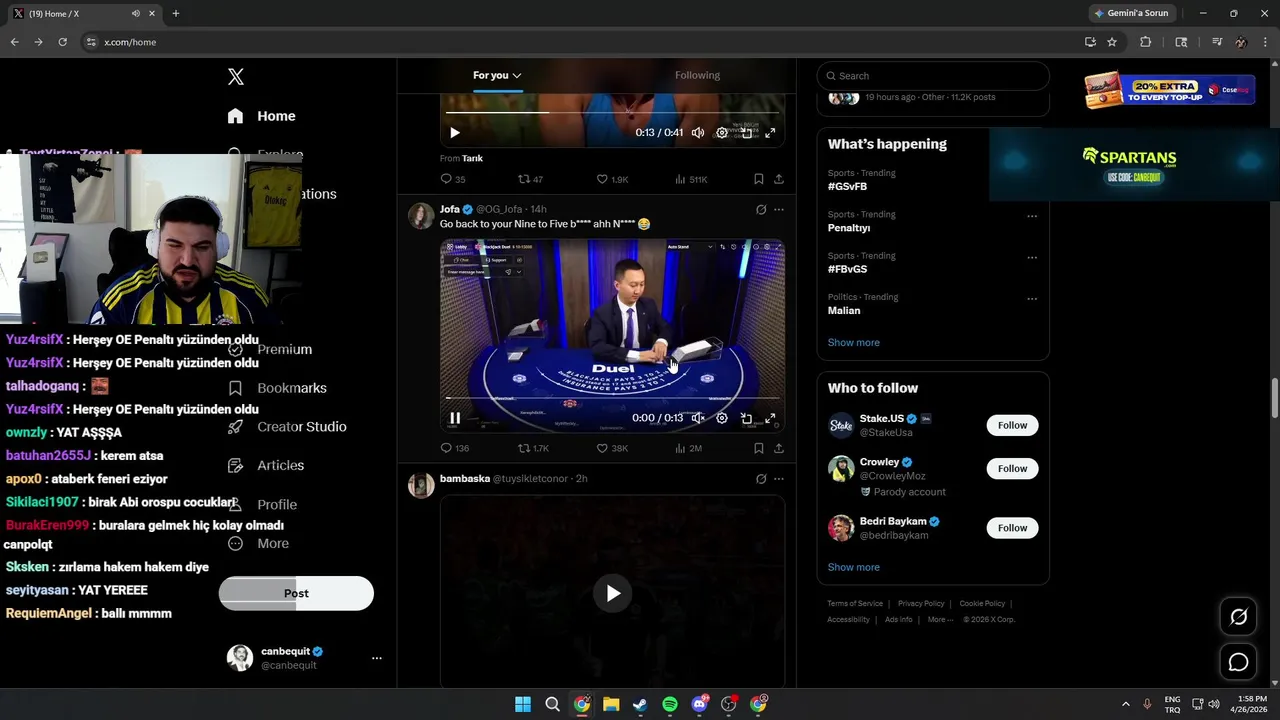Open Jofa's profile avatar

(x=421, y=216)
